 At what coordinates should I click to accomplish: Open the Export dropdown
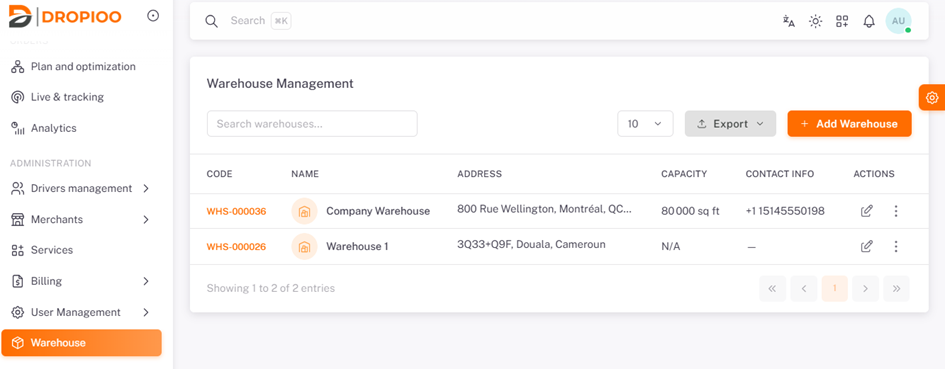[x=730, y=124]
